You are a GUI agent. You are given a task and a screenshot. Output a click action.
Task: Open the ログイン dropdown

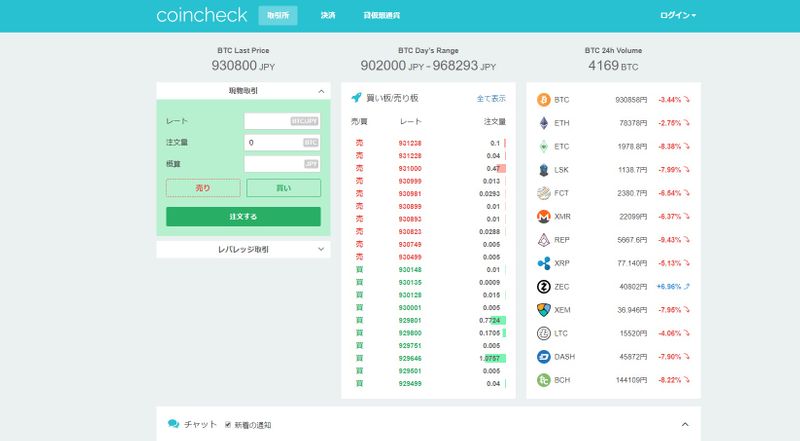pos(678,15)
